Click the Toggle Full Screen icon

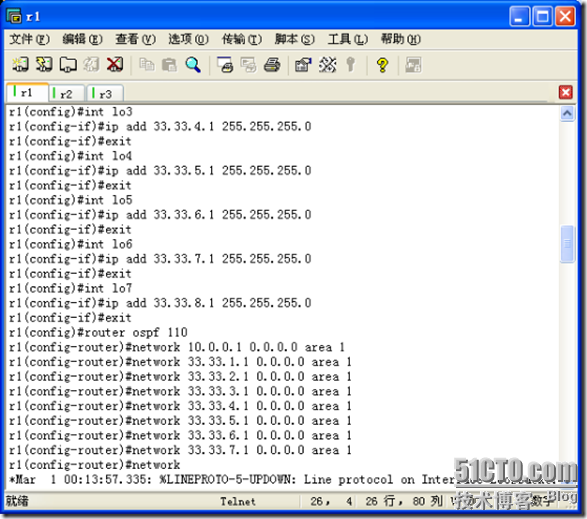pos(414,65)
